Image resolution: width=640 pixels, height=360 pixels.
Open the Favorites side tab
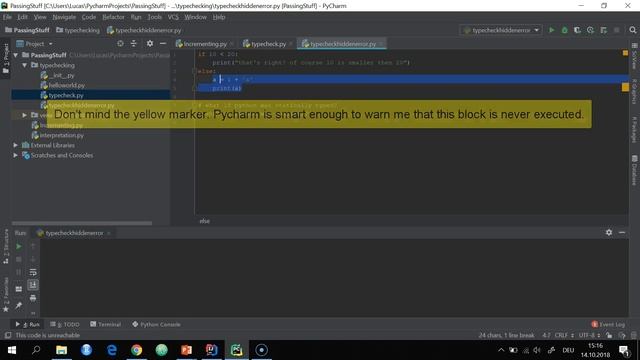pyautogui.click(x=6, y=295)
